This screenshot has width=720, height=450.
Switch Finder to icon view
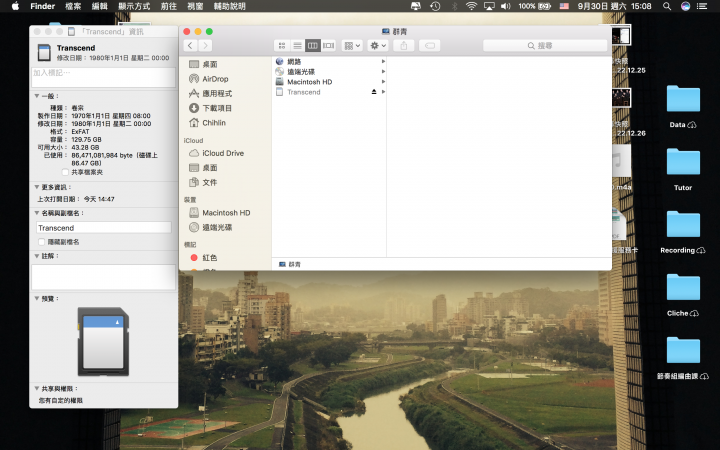(282, 45)
